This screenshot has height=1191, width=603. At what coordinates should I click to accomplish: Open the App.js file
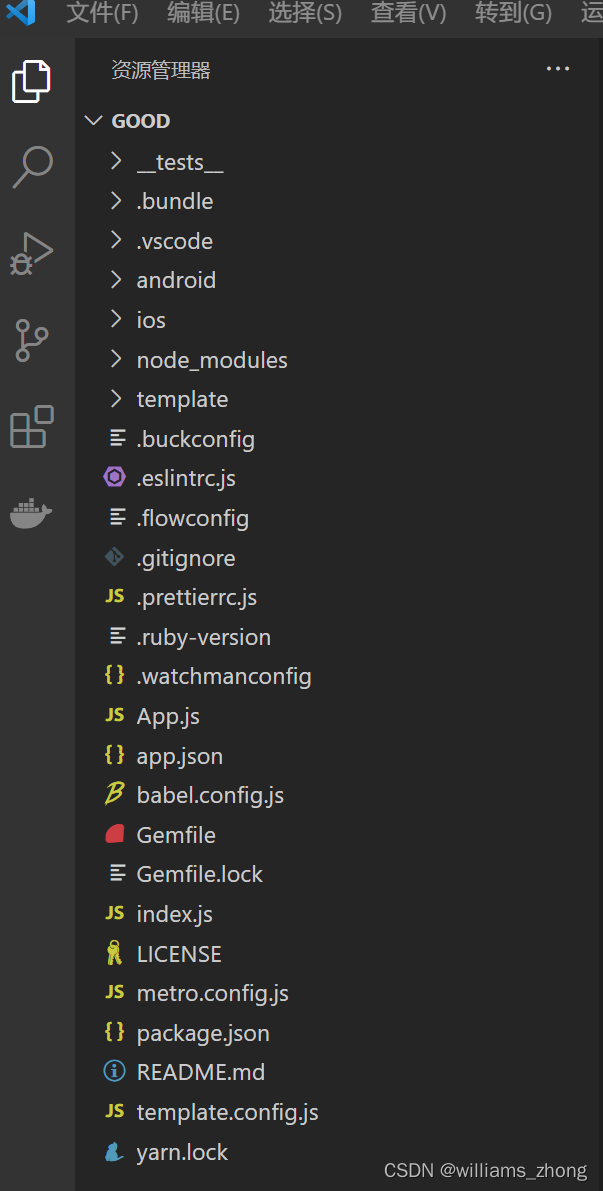click(x=168, y=716)
